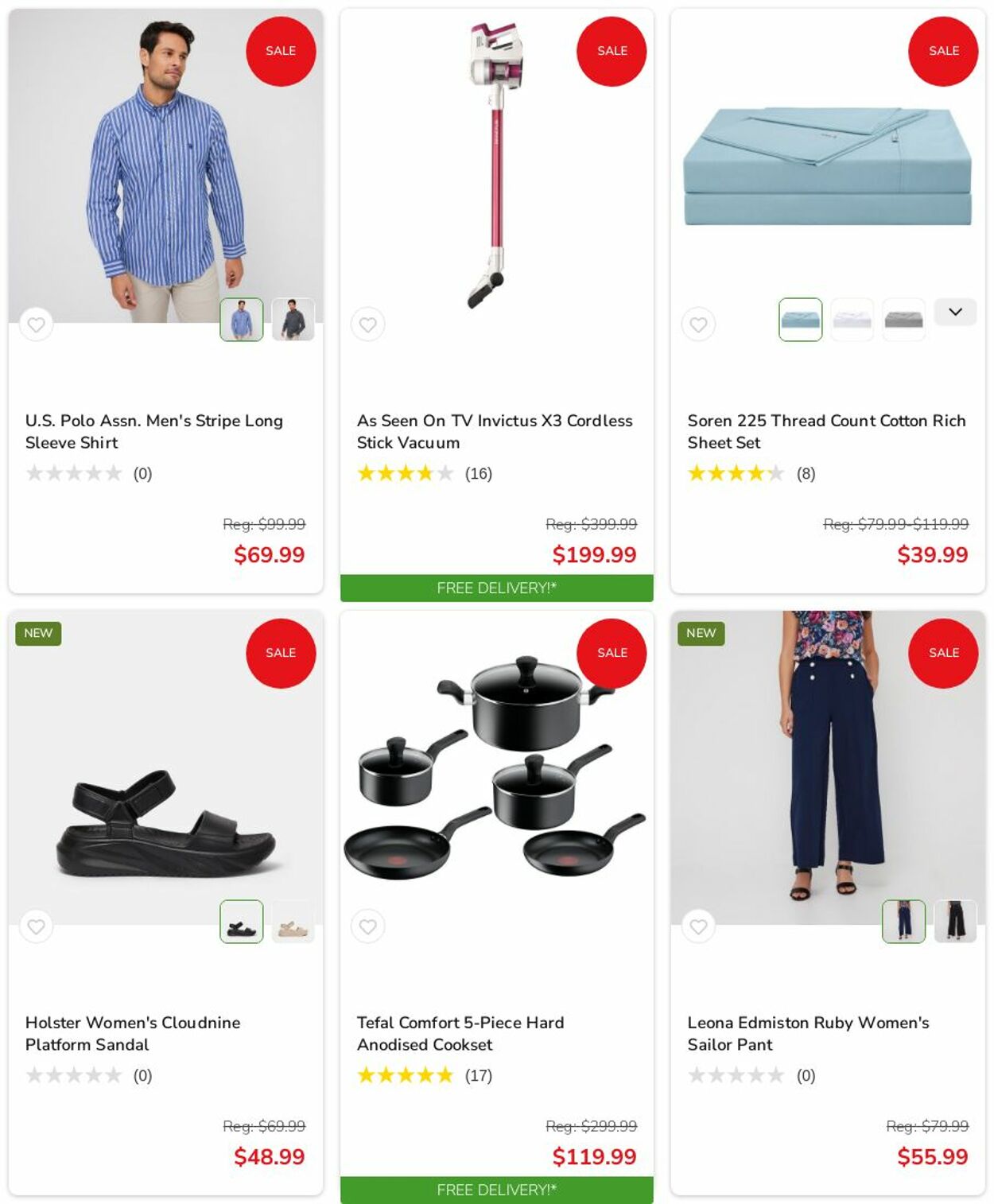Open Leona Edmiston sailor pant product image
This screenshot has height=1204, width=994.
[x=828, y=767]
